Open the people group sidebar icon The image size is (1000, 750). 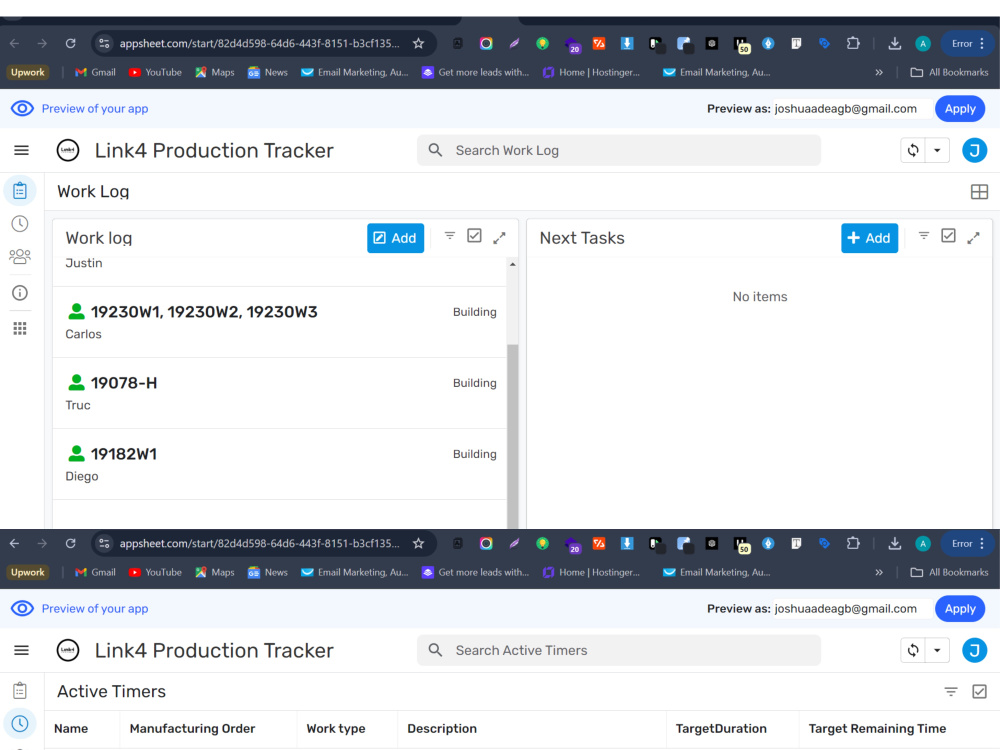coord(20,256)
